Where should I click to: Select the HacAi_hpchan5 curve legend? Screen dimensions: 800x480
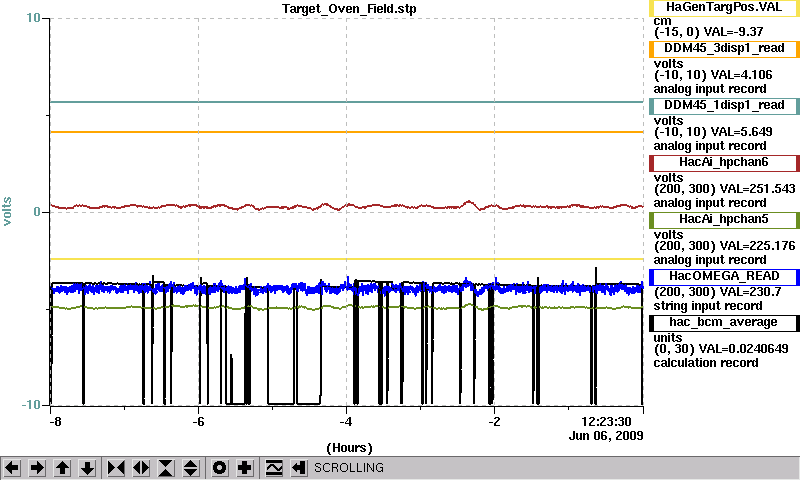click(x=724, y=220)
